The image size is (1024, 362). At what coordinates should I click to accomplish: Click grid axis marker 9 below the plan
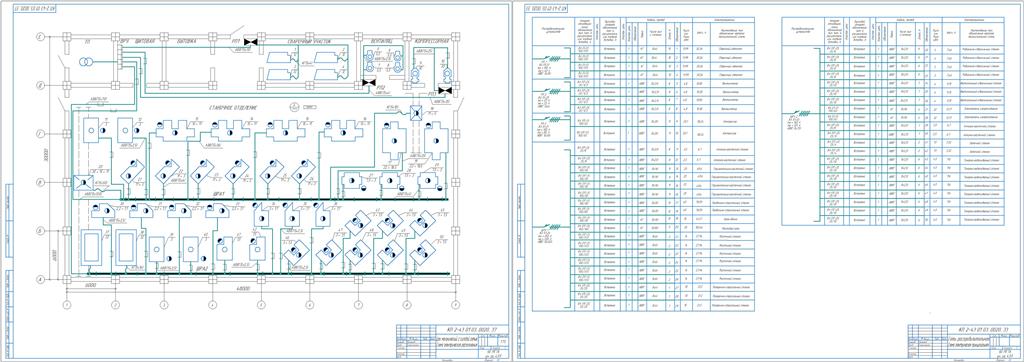455,304
